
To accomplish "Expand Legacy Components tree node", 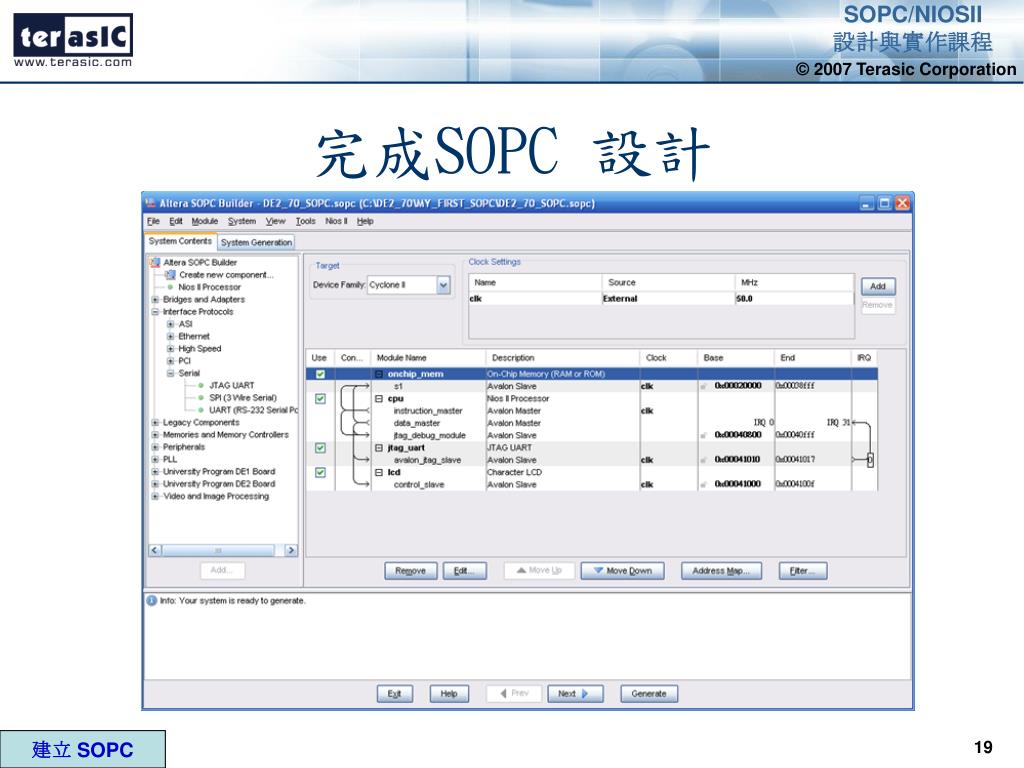I will pyautogui.click(x=155, y=423).
